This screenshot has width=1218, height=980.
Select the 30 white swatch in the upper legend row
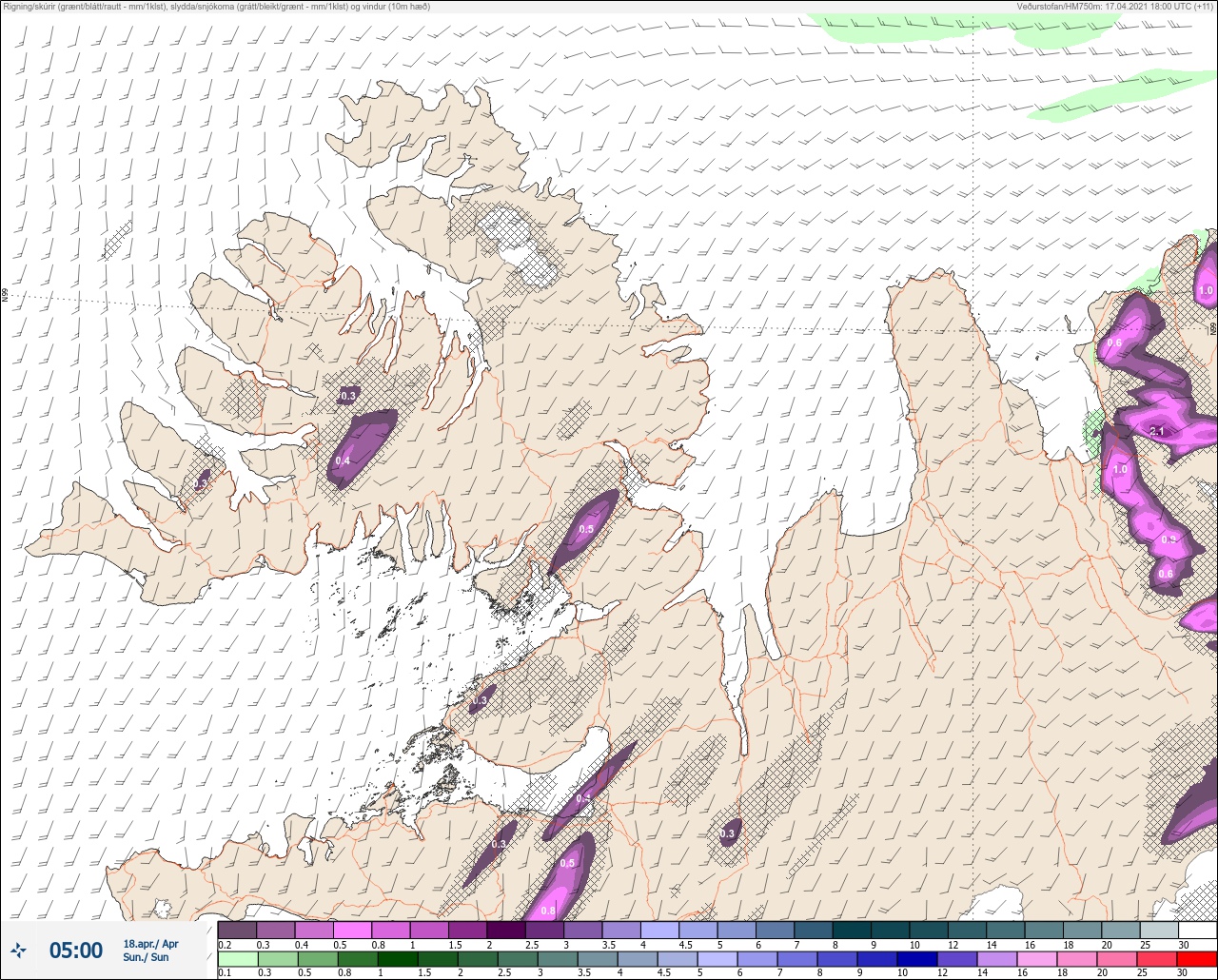1197,930
